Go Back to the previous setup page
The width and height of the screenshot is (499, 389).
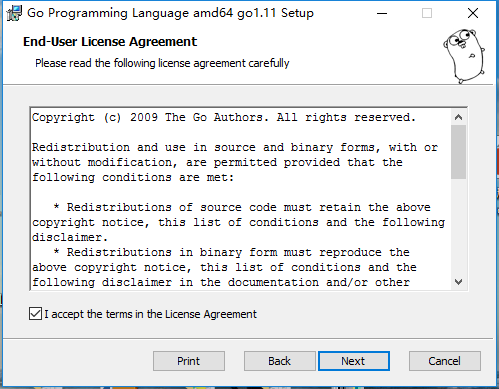click(x=280, y=361)
